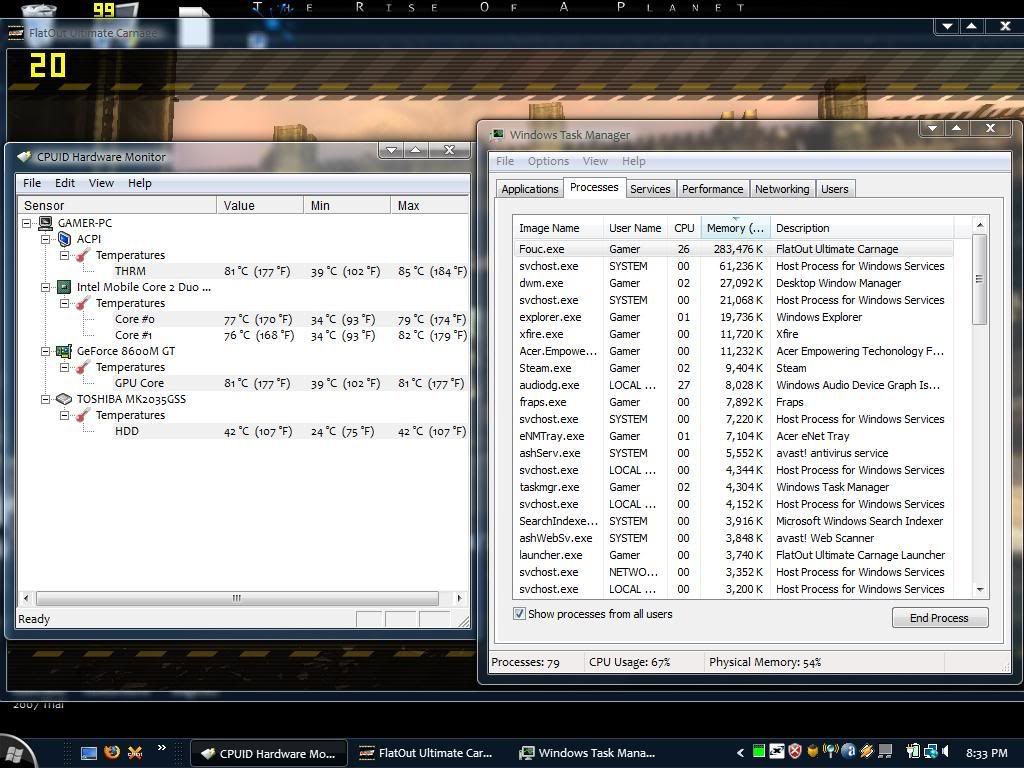The width and height of the screenshot is (1024, 768).
Task: Launch Firefox from Quick Launch
Action: point(112,753)
